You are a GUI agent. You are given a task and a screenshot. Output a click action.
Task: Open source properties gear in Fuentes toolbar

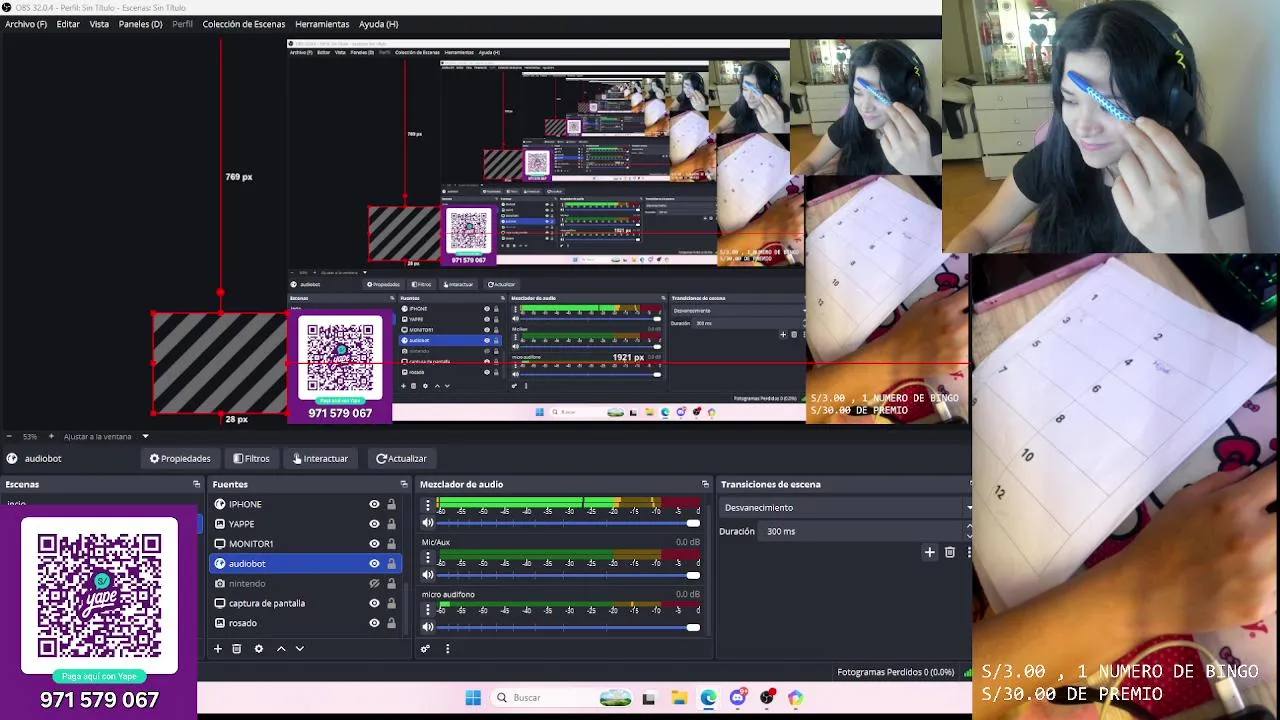click(x=259, y=649)
